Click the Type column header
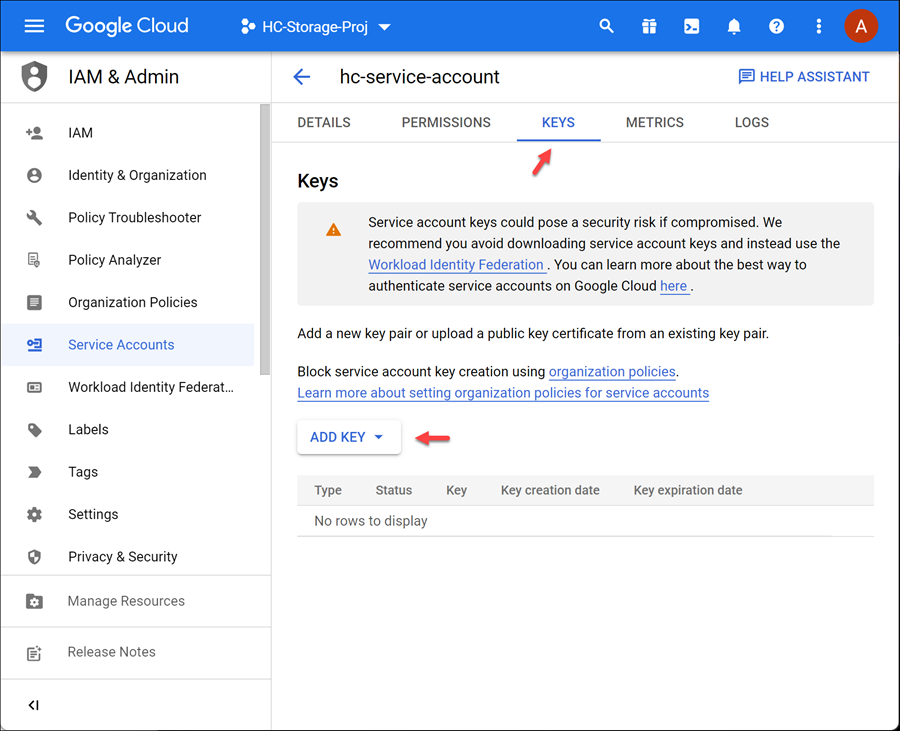Viewport: 900px width, 731px height. pyautogui.click(x=328, y=491)
